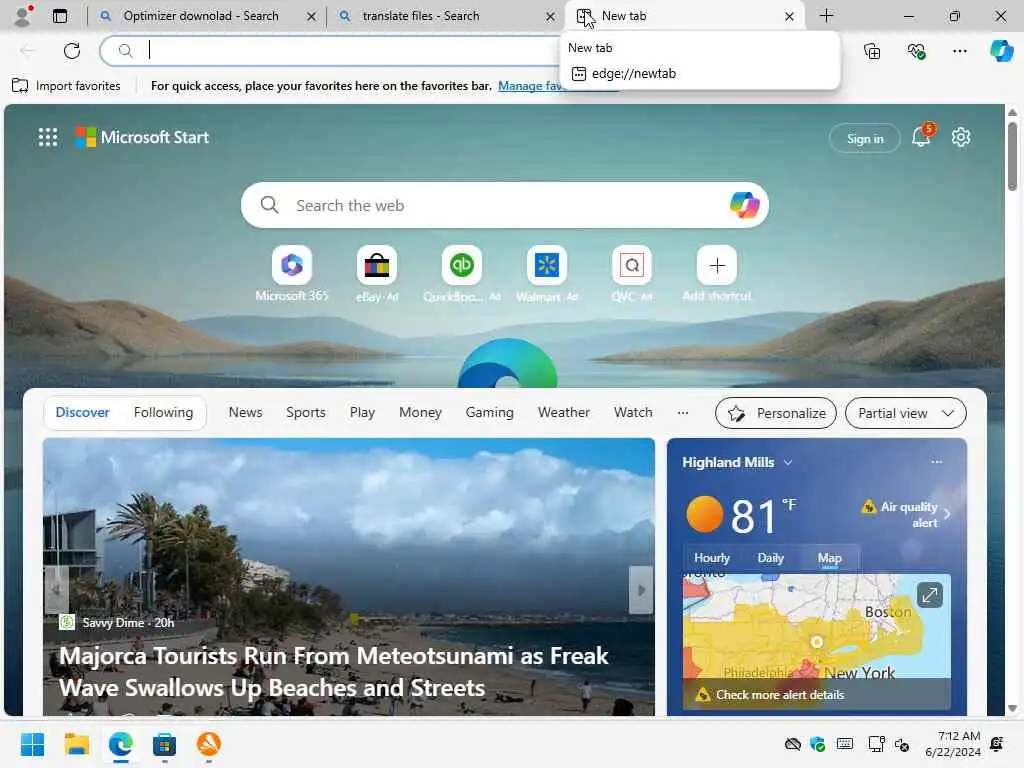
Task: Reload the page with the refresh icon
Action: 72,51
